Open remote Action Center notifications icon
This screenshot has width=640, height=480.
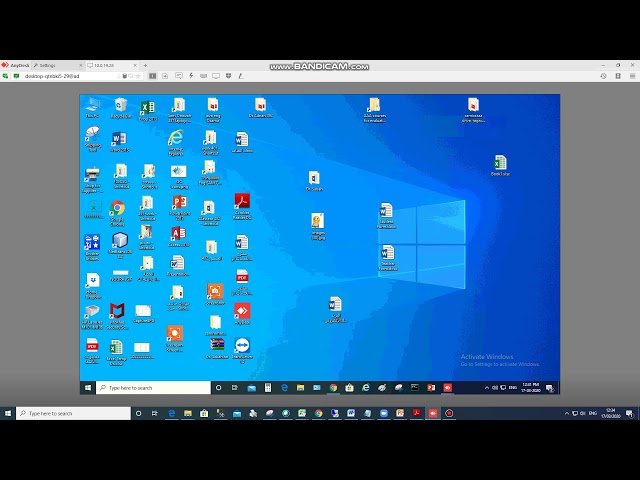click(x=550, y=388)
